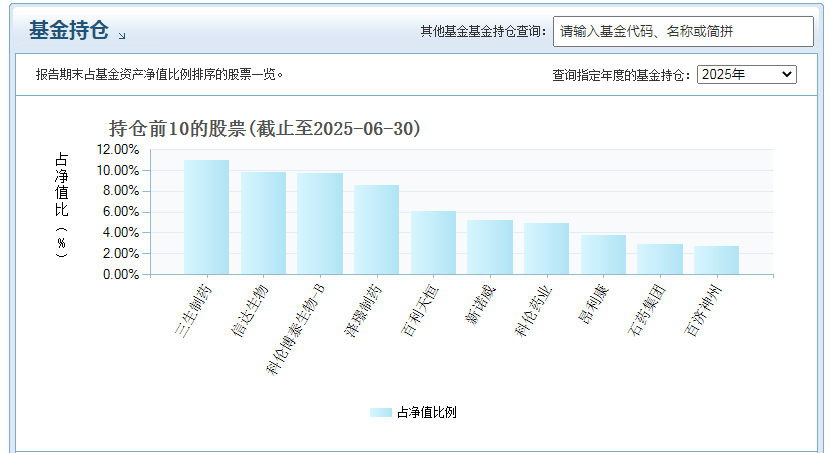Click the 0.00% y-axis tick label
Screen dimensions: 831x453
point(121,274)
